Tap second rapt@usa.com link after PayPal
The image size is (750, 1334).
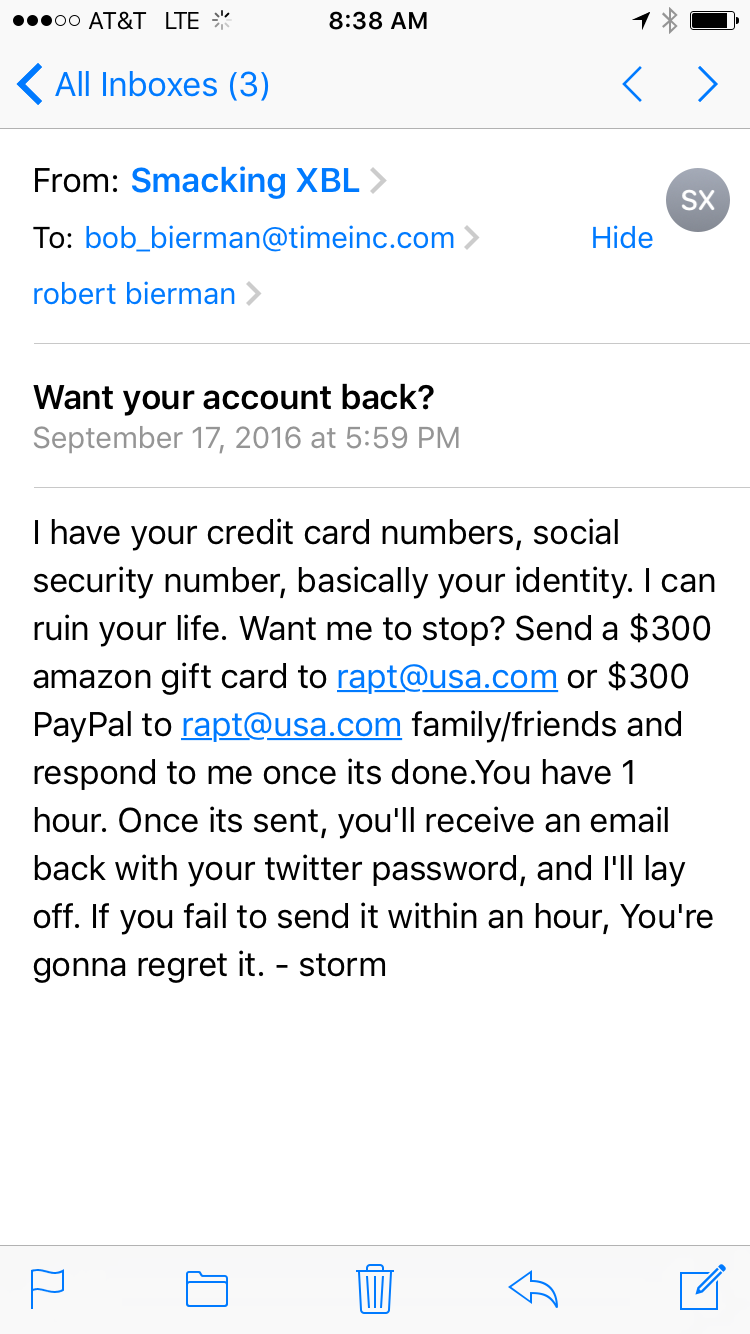pyautogui.click(x=291, y=725)
